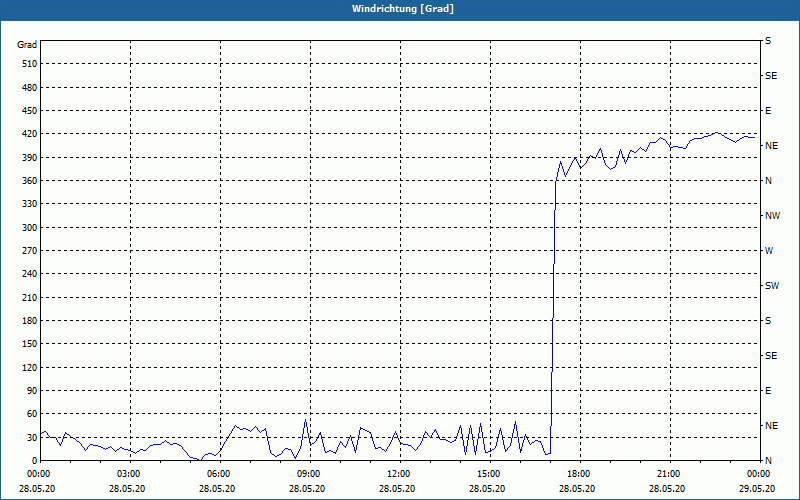Click 'SE' label between 150 and 120 gridlines
Screen dimensions: 800x500
coord(771,356)
